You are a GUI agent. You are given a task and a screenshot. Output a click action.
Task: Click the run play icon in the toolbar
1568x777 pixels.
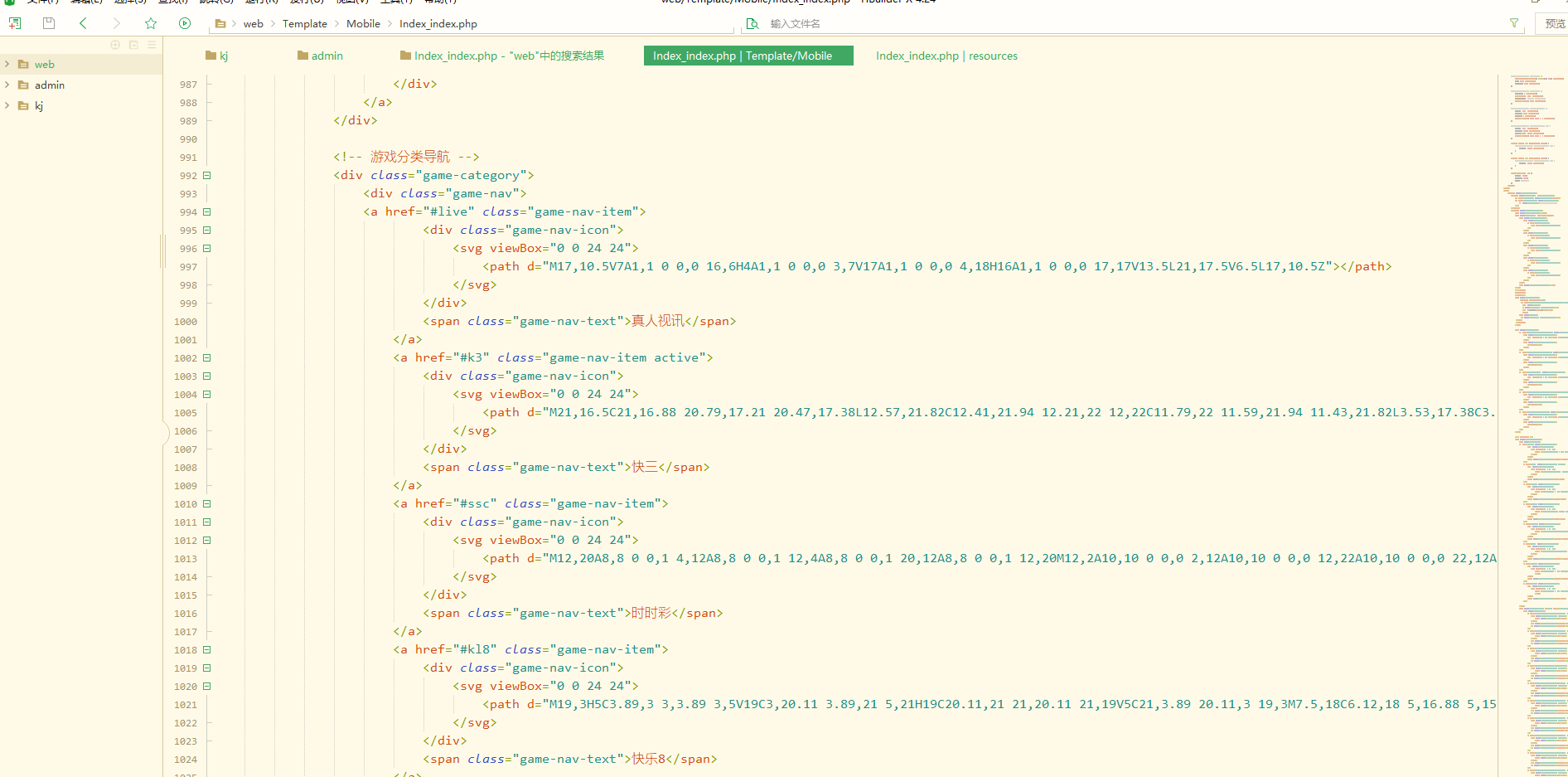185,23
